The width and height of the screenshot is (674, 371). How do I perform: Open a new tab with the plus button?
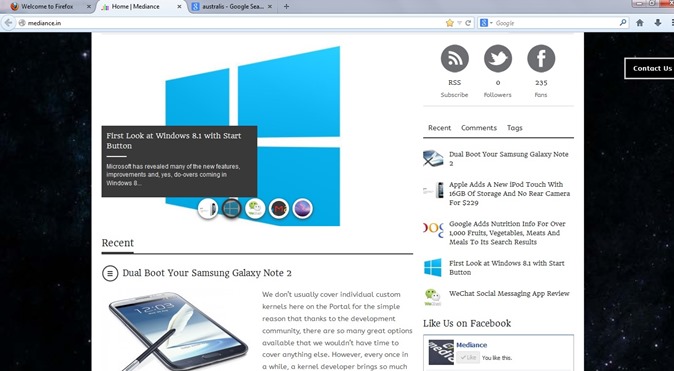click(286, 6)
